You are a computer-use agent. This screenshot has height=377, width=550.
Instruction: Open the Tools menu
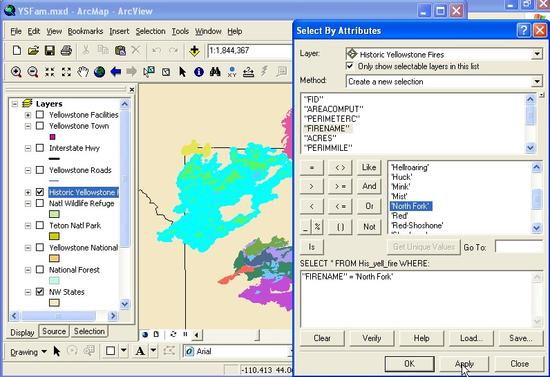point(180,31)
